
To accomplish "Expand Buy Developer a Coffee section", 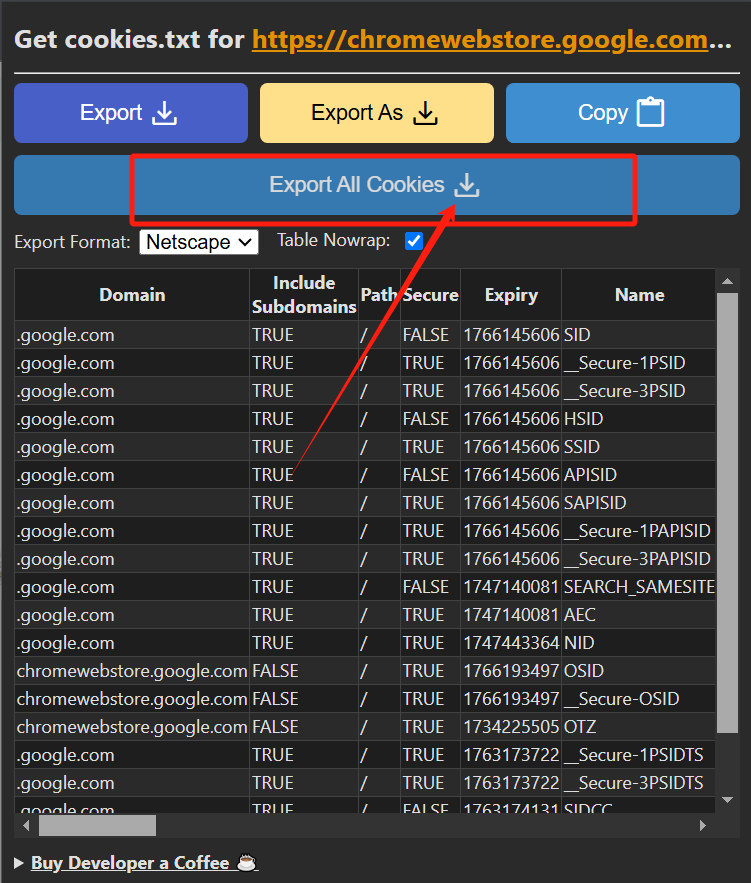I will 19,863.
